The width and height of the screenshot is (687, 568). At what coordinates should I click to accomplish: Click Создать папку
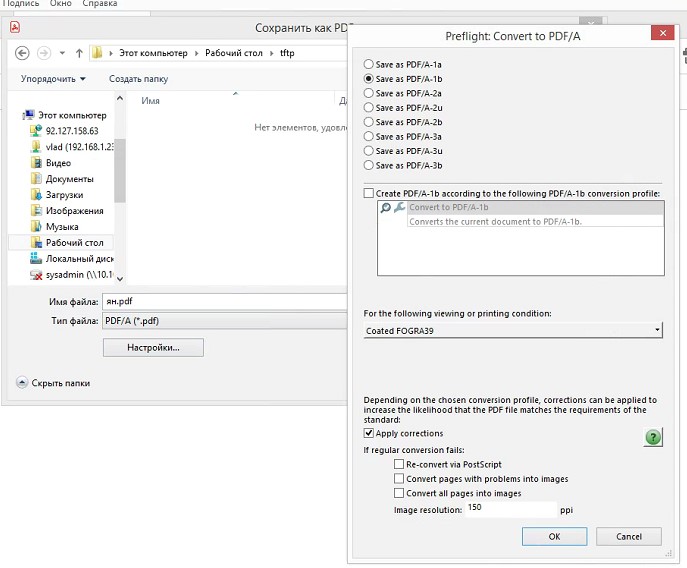coord(138,79)
